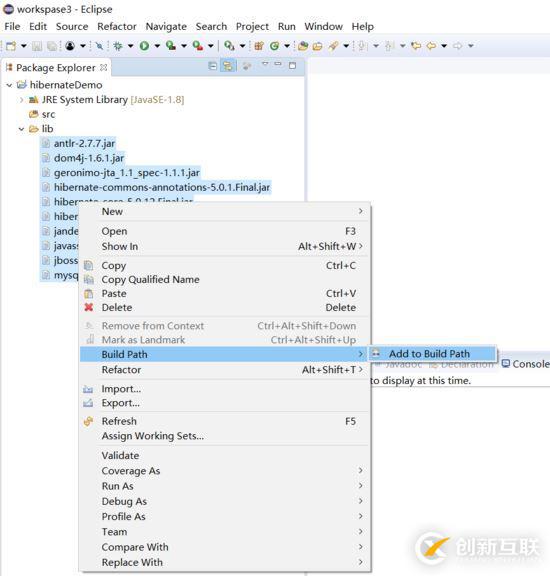Click Add to Build Path submenu item
550x576 pixels.
(433, 354)
